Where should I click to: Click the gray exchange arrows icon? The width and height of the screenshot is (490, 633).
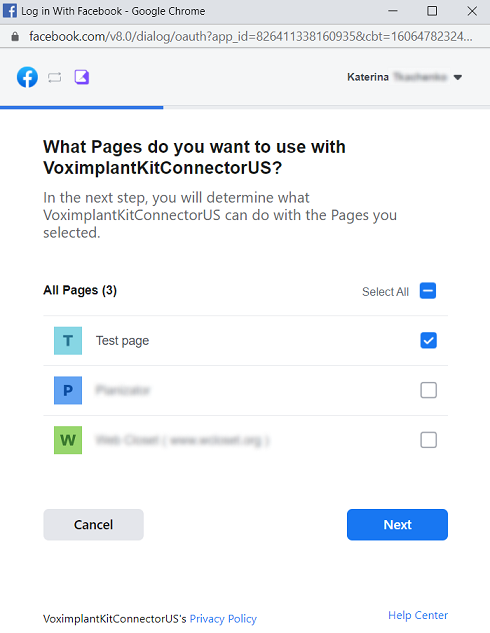[x=54, y=77]
